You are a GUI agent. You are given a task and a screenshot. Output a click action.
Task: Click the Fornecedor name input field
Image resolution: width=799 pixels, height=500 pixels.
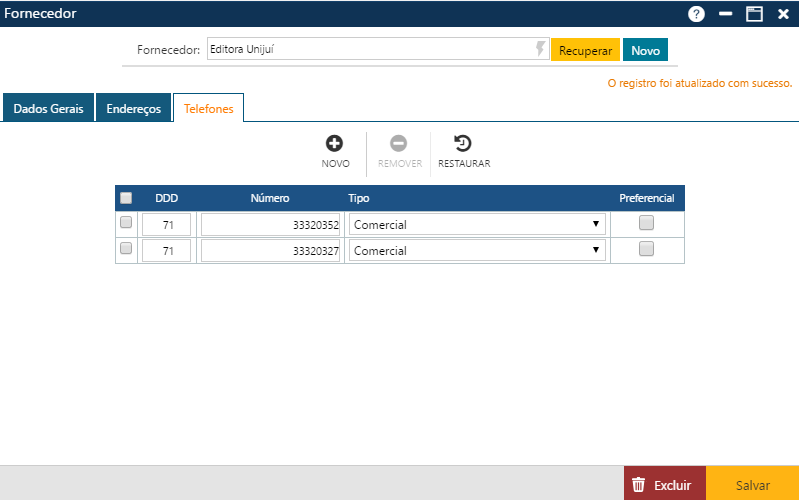[x=368, y=49]
